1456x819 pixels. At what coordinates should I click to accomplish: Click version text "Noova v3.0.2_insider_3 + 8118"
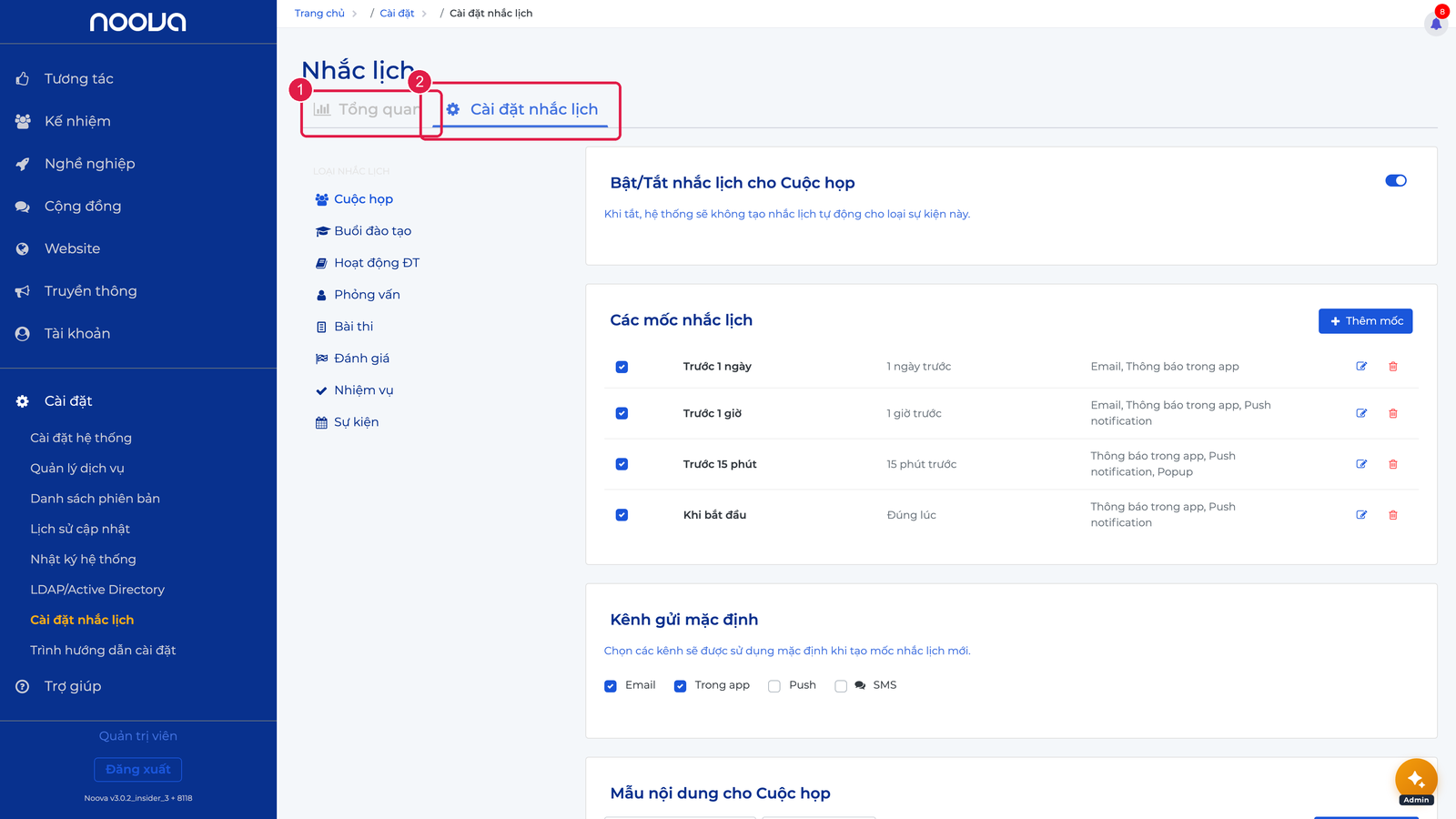pyautogui.click(x=138, y=798)
